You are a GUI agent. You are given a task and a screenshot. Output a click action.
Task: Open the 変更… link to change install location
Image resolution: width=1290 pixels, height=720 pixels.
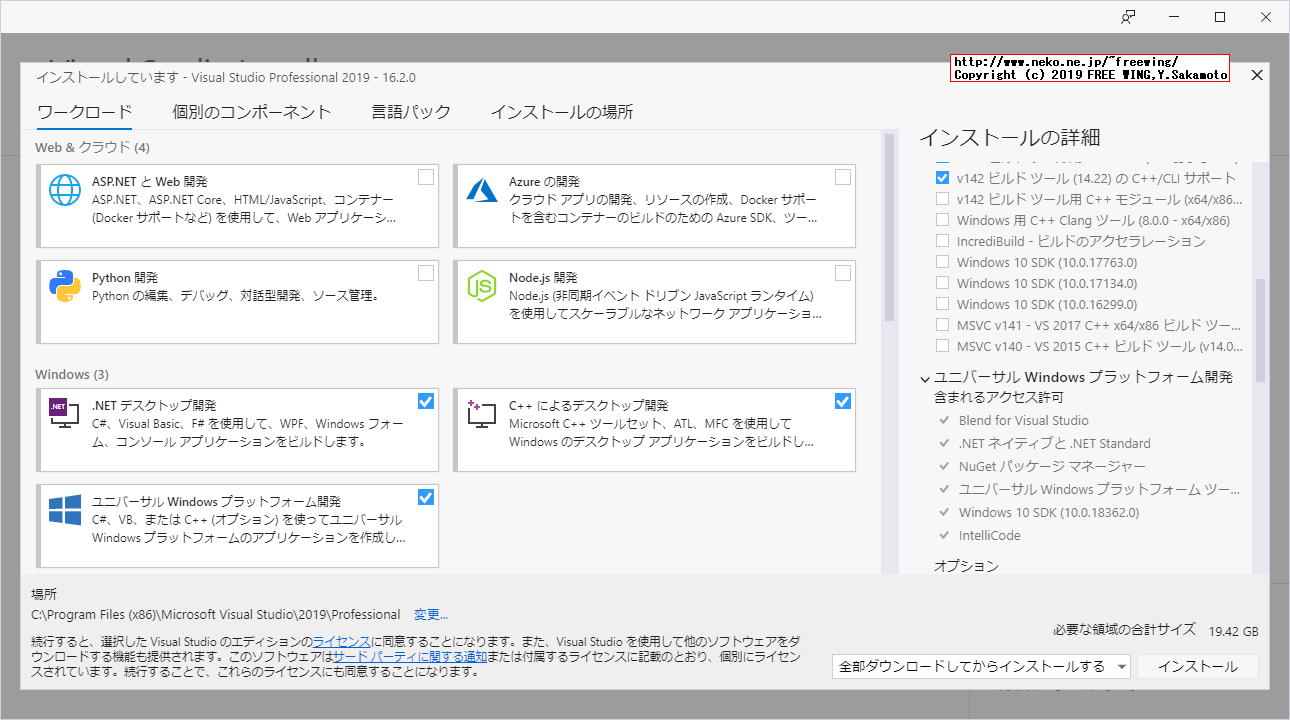click(430, 614)
